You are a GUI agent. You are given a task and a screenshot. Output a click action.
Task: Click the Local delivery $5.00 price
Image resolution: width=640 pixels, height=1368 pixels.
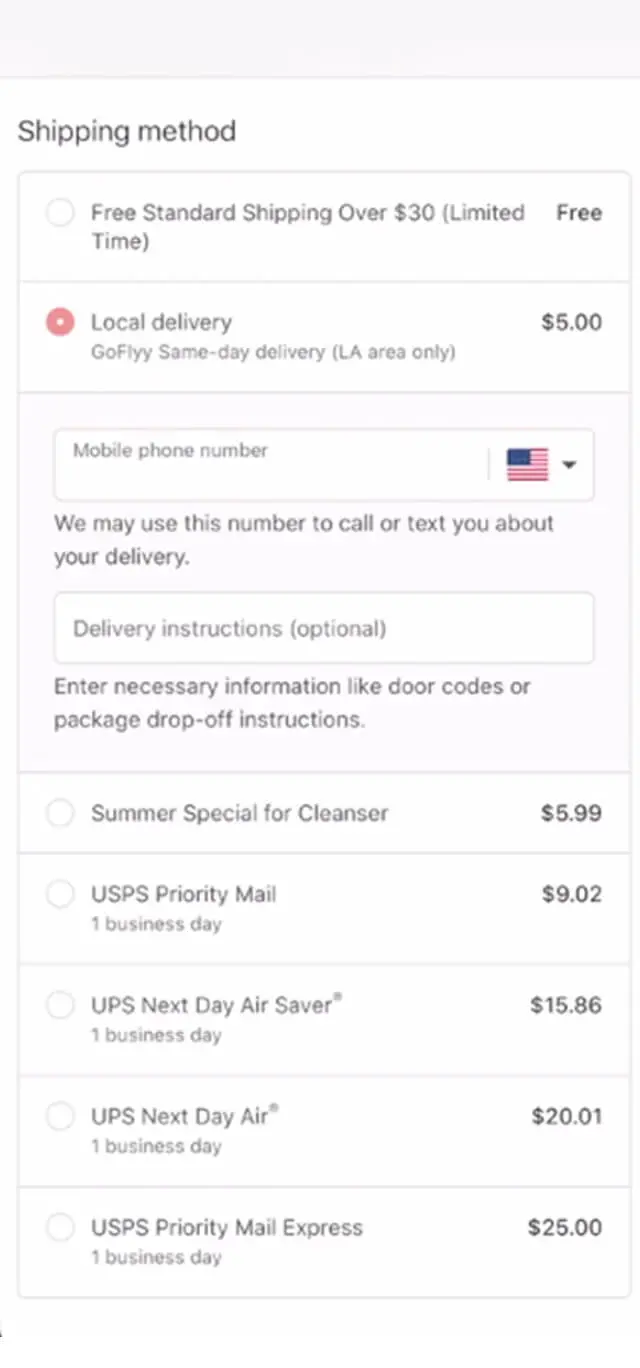click(571, 322)
